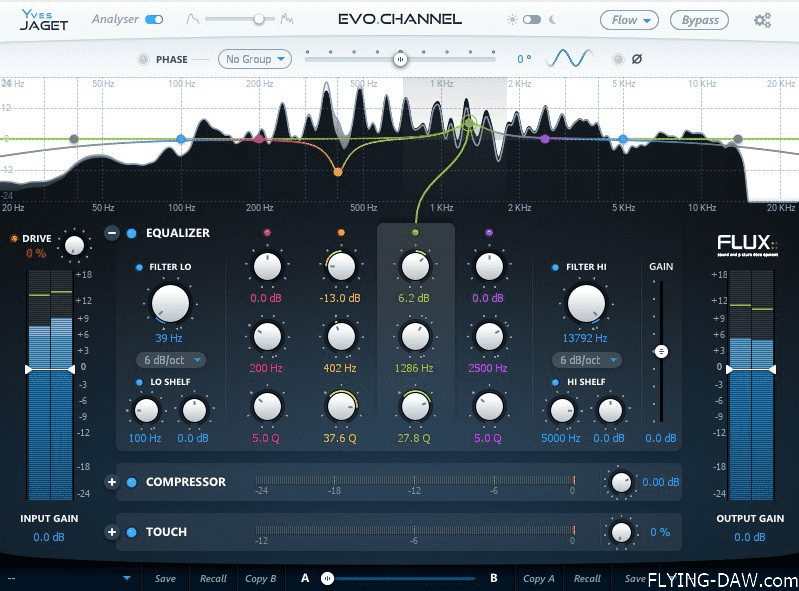Click the 6.2 dB gain knob
799x591 pixels.
(415, 266)
